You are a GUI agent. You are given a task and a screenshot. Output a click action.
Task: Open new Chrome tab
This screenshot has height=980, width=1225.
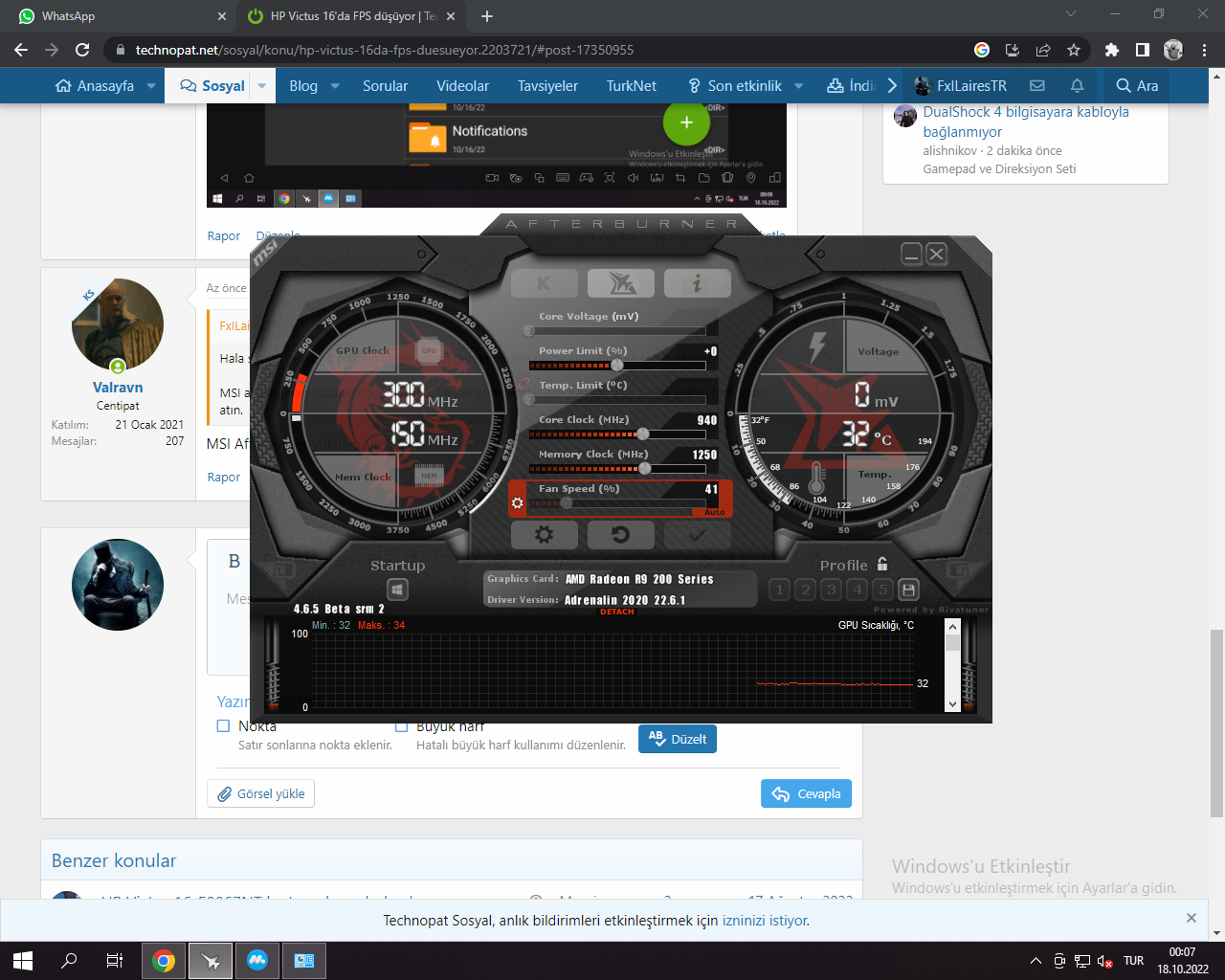click(487, 16)
